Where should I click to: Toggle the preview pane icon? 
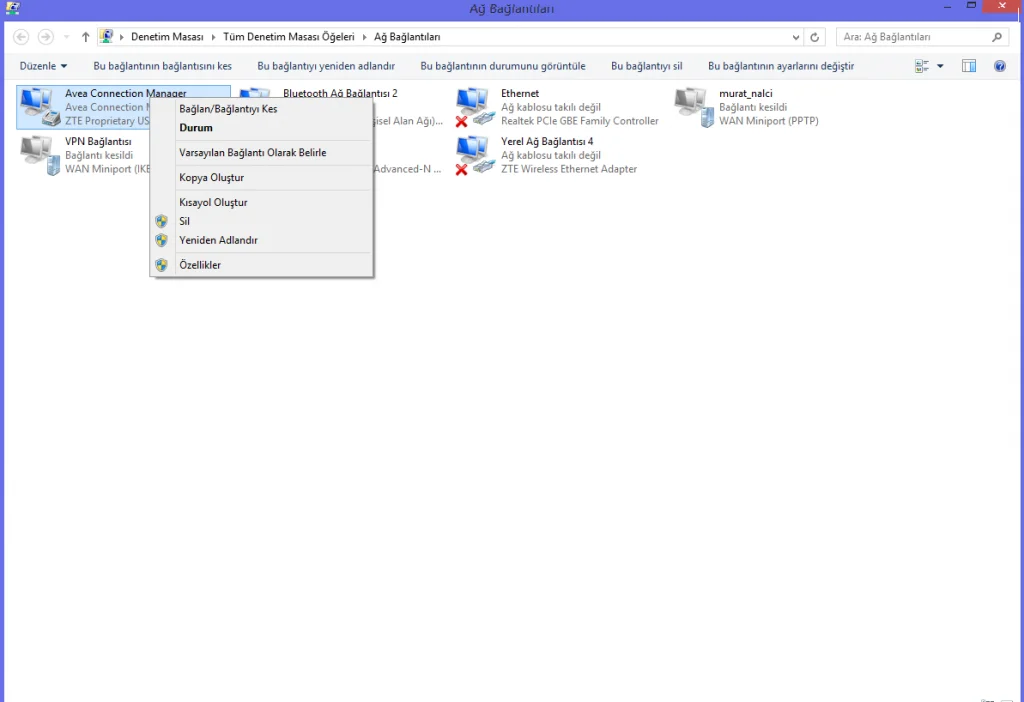(968, 66)
